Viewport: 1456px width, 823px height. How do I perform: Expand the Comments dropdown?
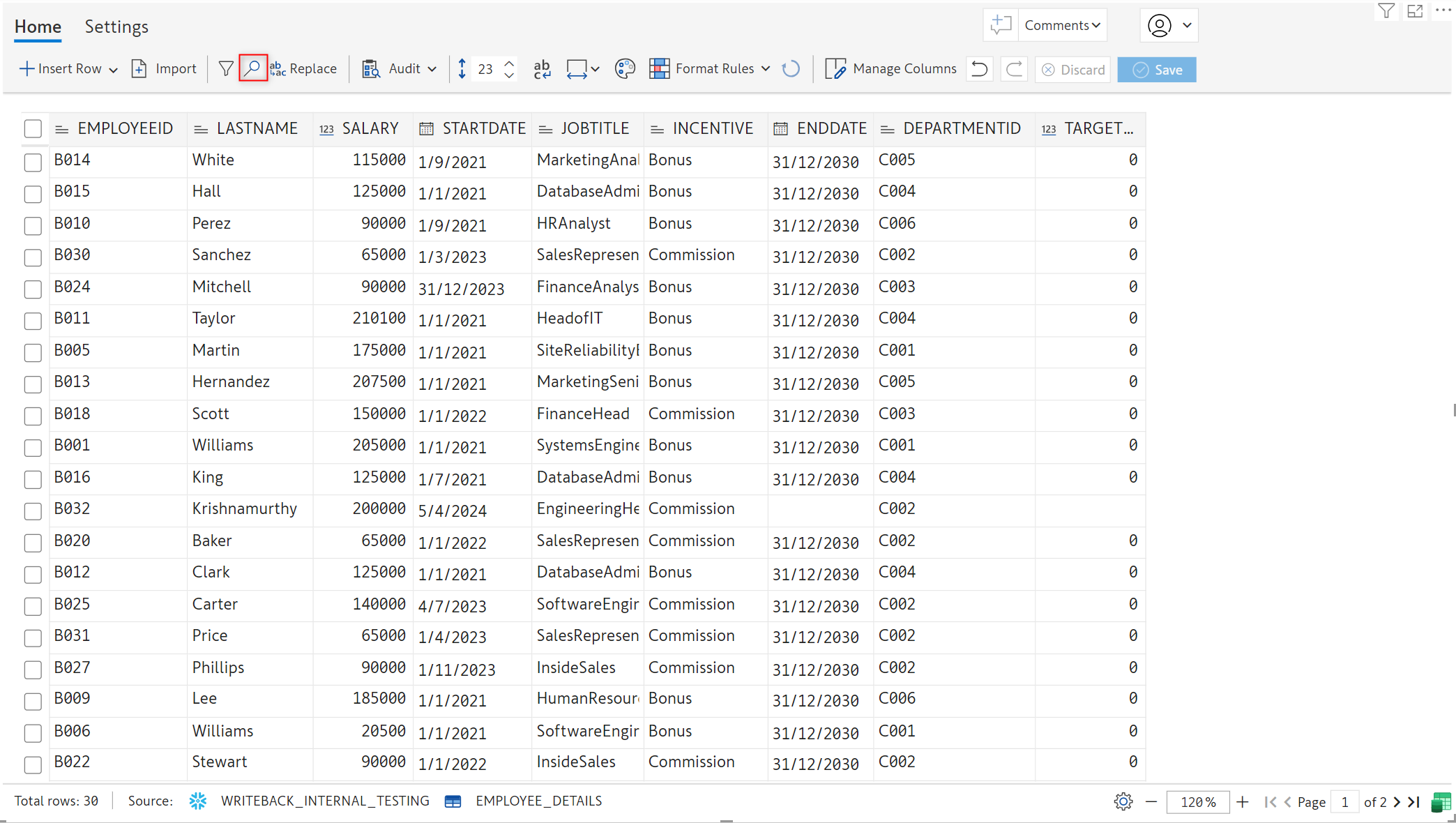pyautogui.click(x=1062, y=25)
